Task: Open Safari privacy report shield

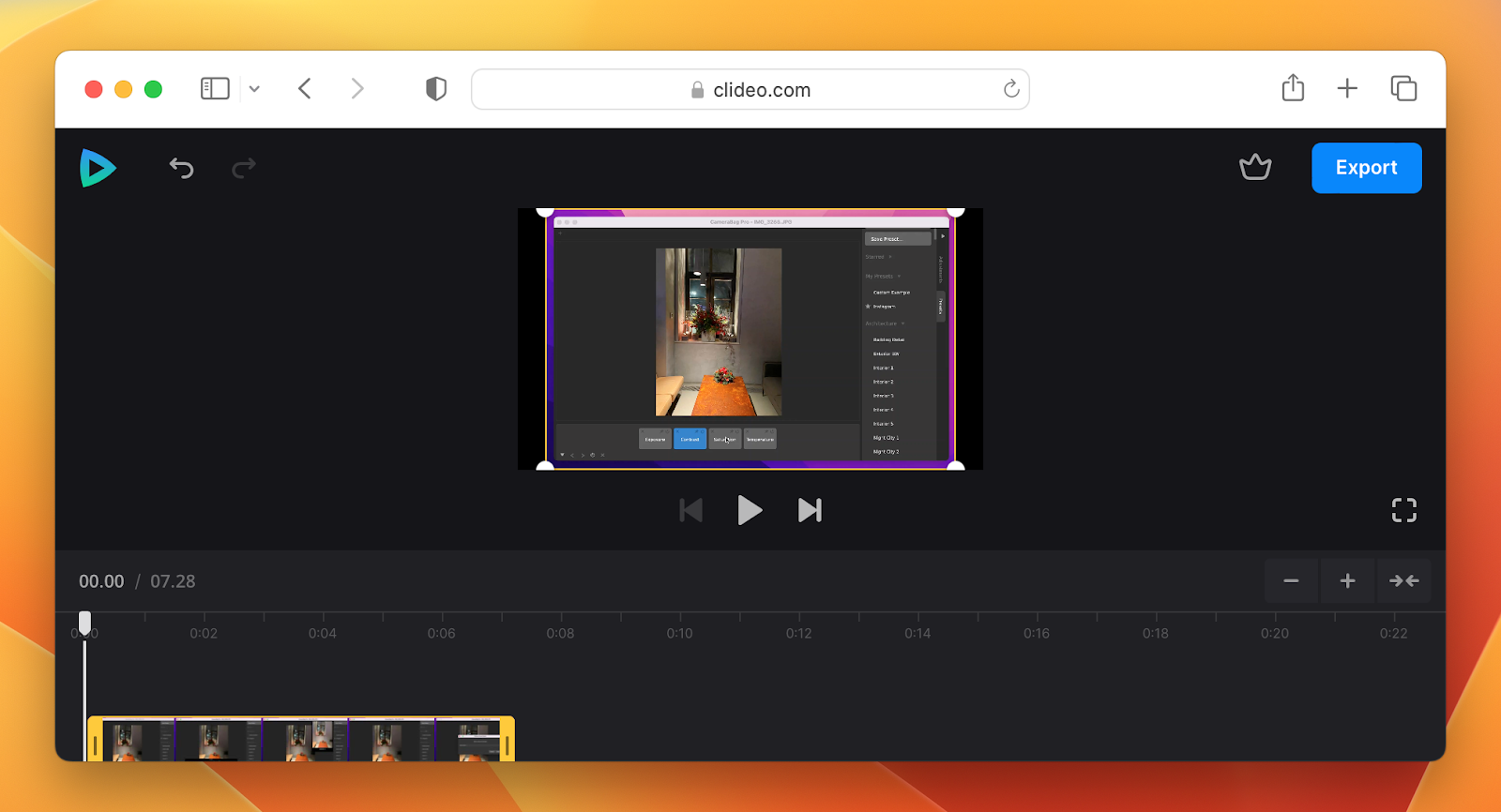Action: coord(436,89)
